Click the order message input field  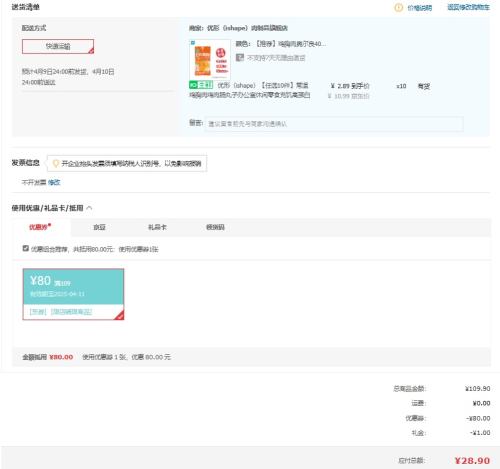pos(334,124)
